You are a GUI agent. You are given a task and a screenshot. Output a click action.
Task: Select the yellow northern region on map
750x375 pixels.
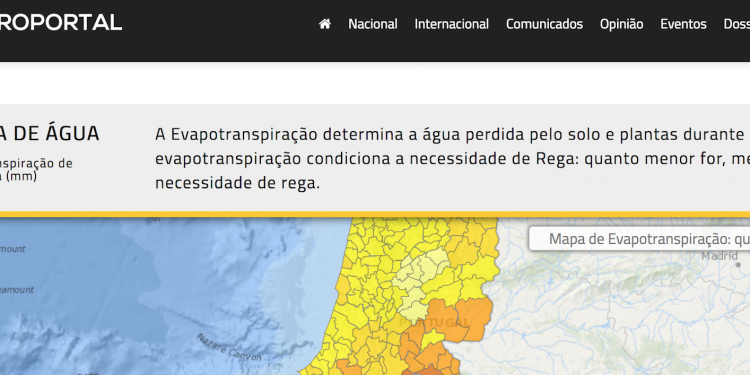pyautogui.click(x=383, y=234)
